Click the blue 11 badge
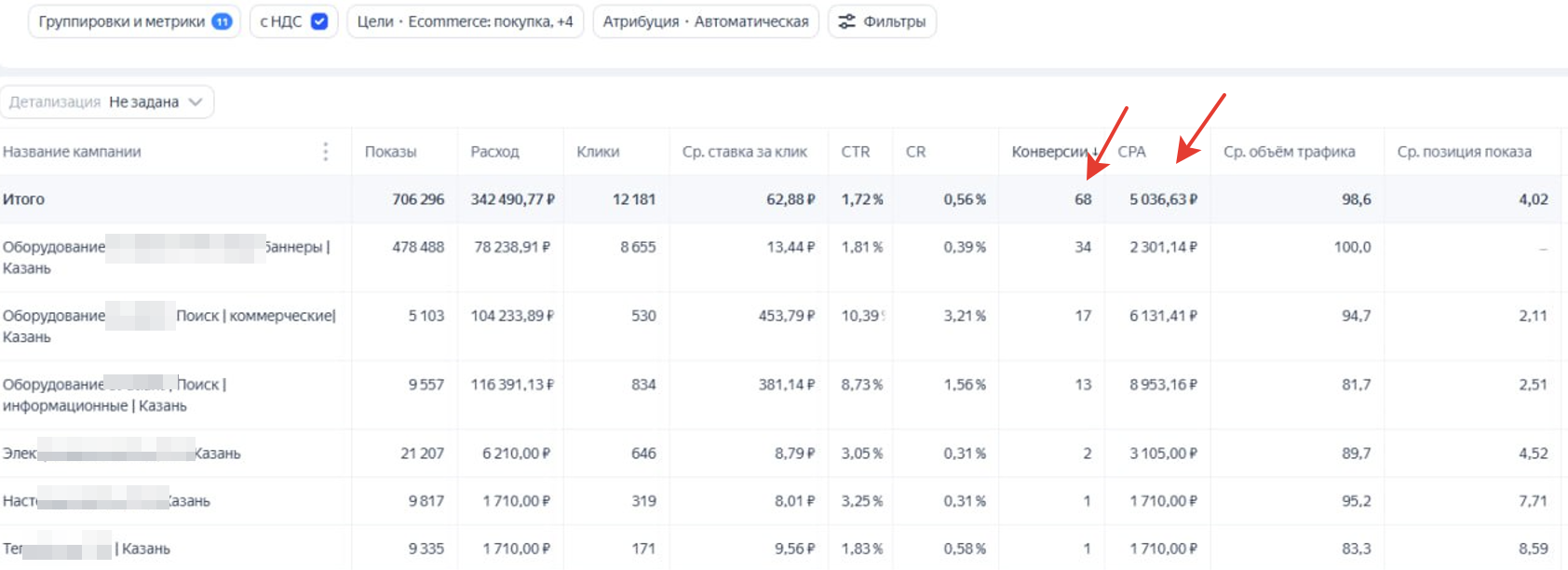The height and width of the screenshot is (570, 1568). [222, 21]
